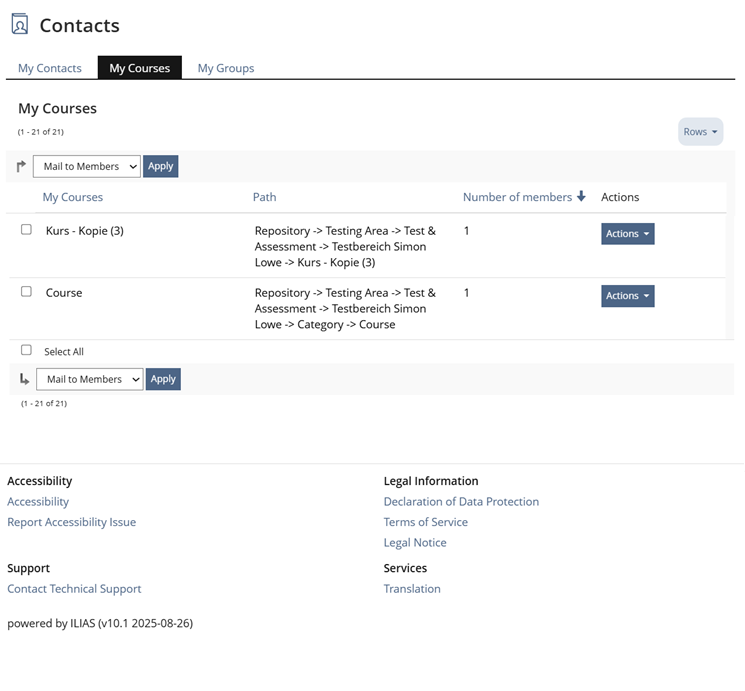Image resolution: width=745 pixels, height=691 pixels.
Task: Open the Rows dropdown
Action: [700, 132]
